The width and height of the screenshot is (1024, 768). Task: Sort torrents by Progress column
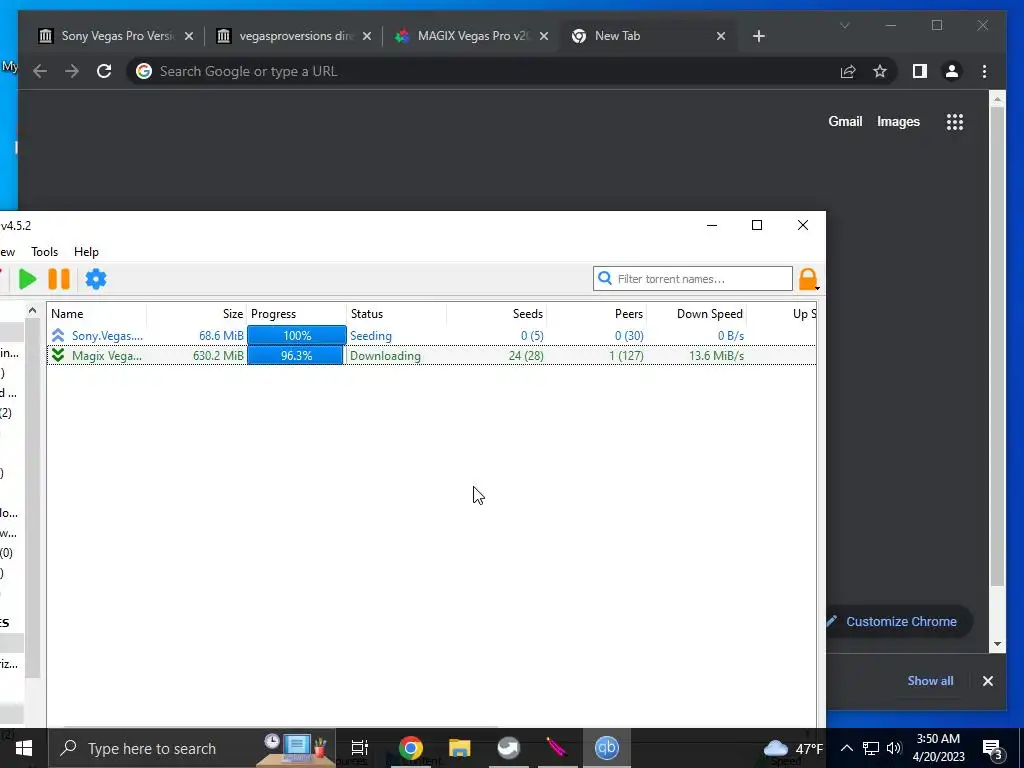click(x=297, y=314)
